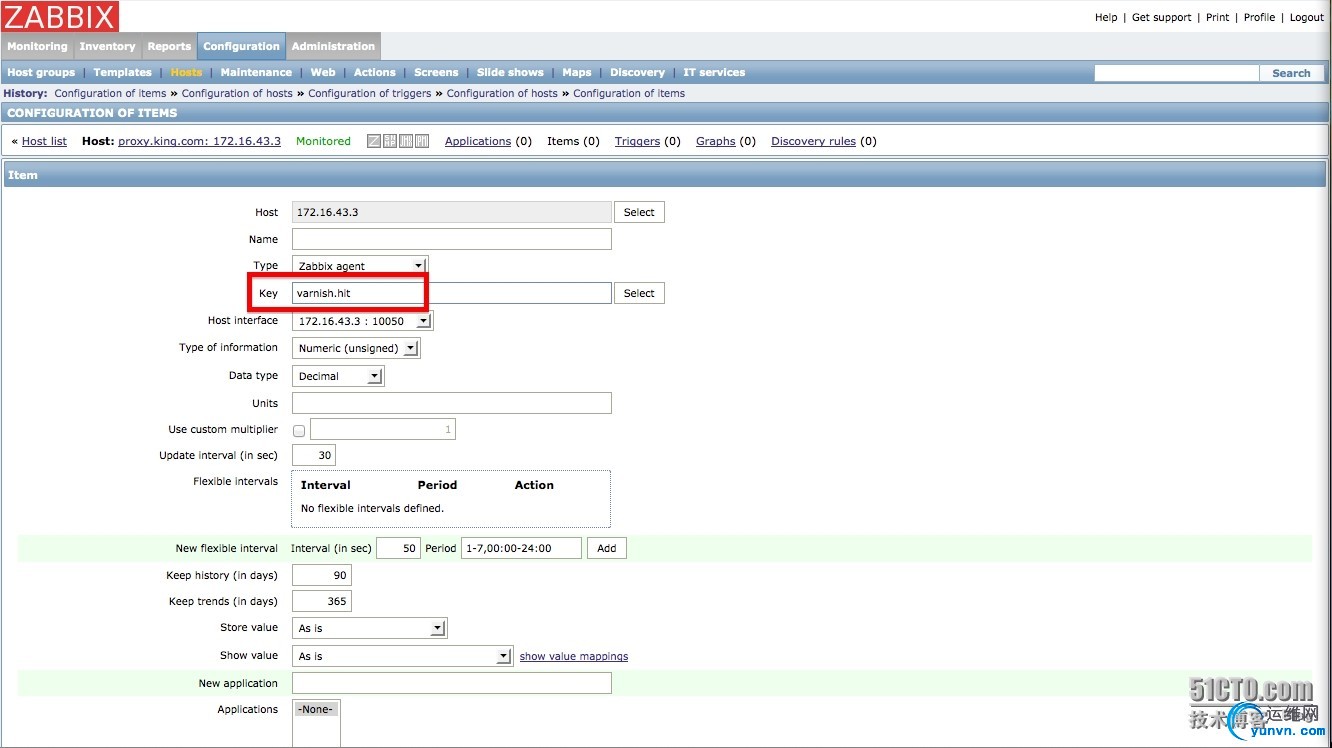This screenshot has height=748, width=1332.
Task: Open the Applications (0) link
Action: click(478, 142)
